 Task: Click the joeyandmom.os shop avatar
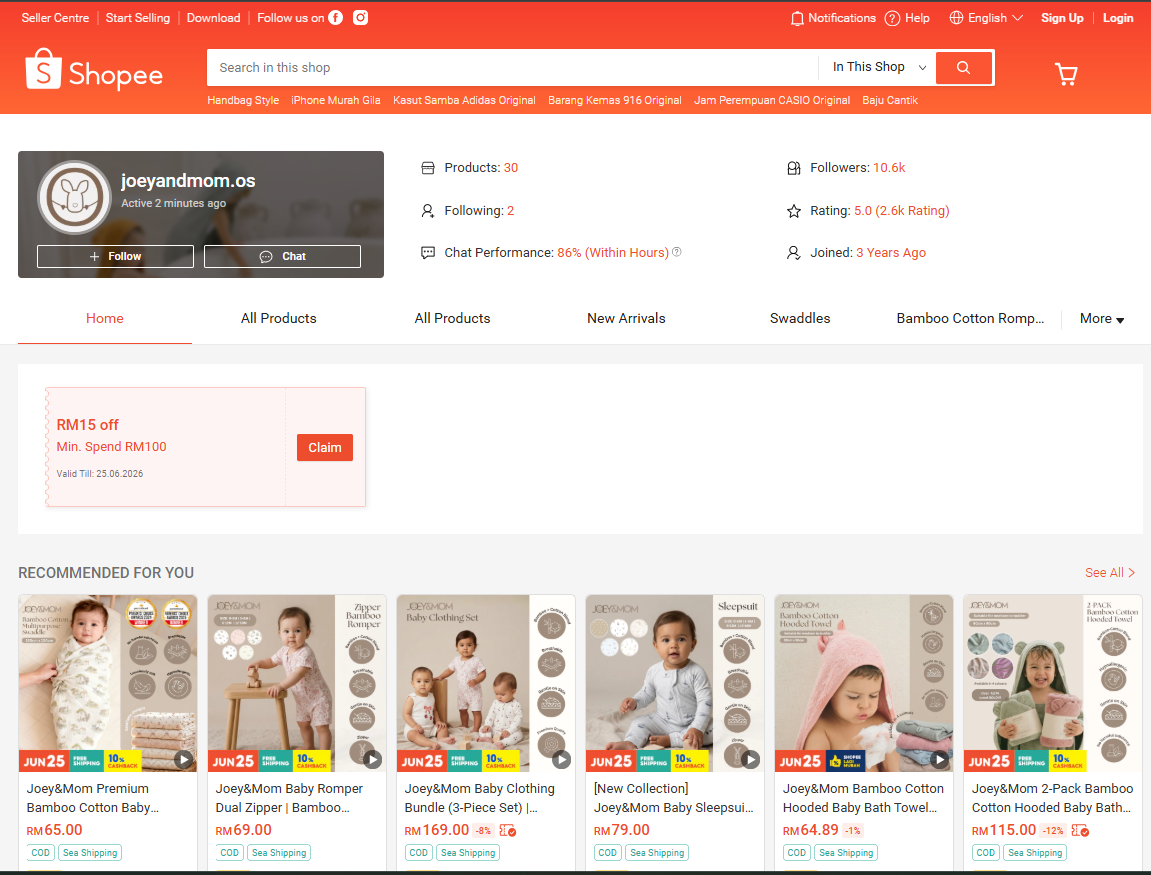coord(74,197)
